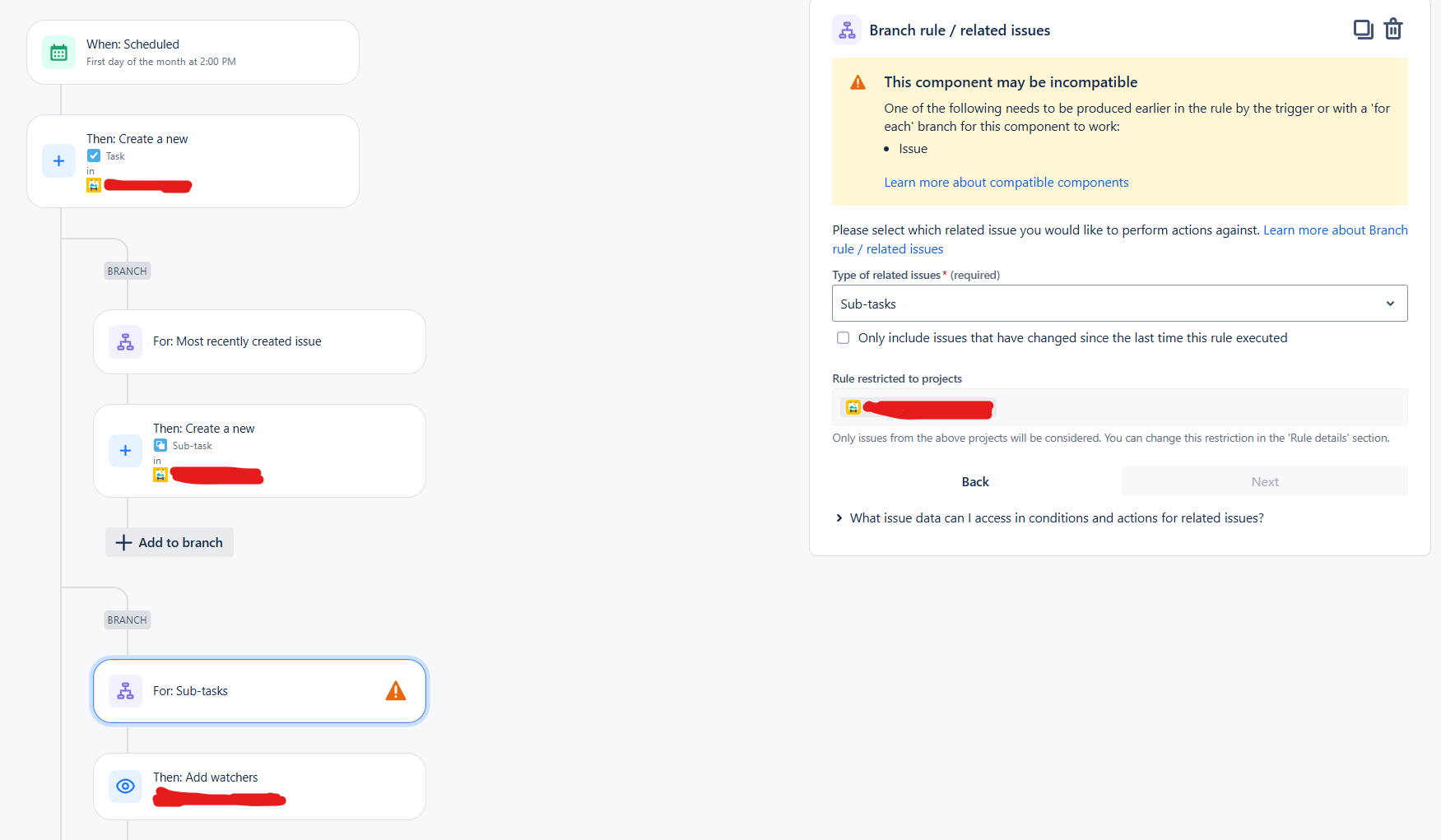Click the Sub-task type icon

(160, 445)
